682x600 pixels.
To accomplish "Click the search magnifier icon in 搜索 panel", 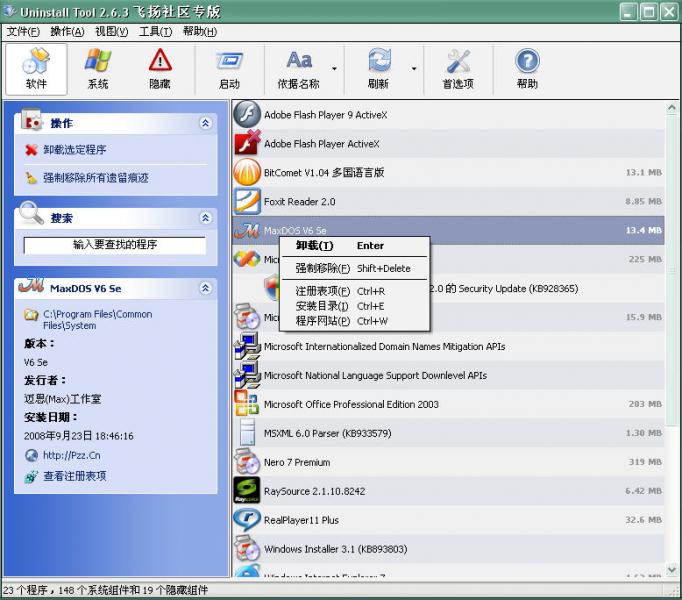I will [31, 213].
